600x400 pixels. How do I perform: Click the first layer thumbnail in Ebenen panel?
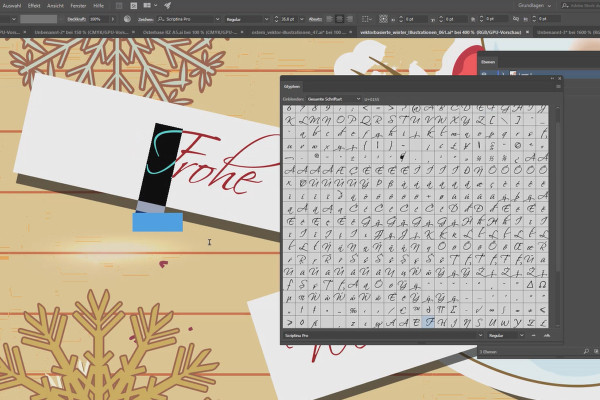513,74
